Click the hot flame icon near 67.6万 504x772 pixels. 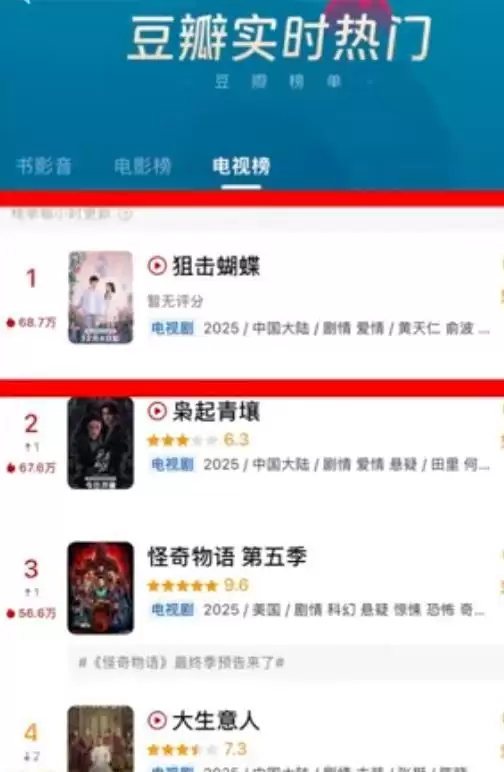10,468
